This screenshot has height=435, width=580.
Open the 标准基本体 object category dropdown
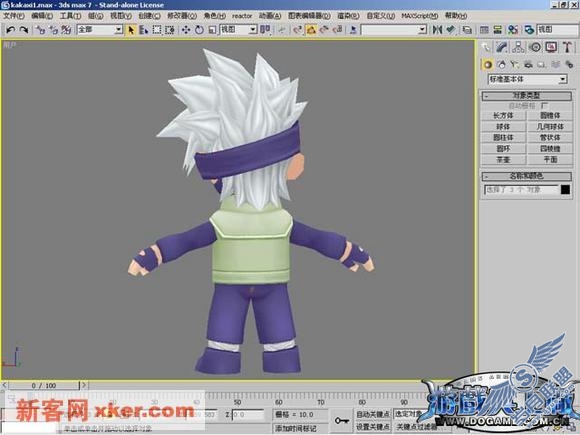[x=527, y=79]
